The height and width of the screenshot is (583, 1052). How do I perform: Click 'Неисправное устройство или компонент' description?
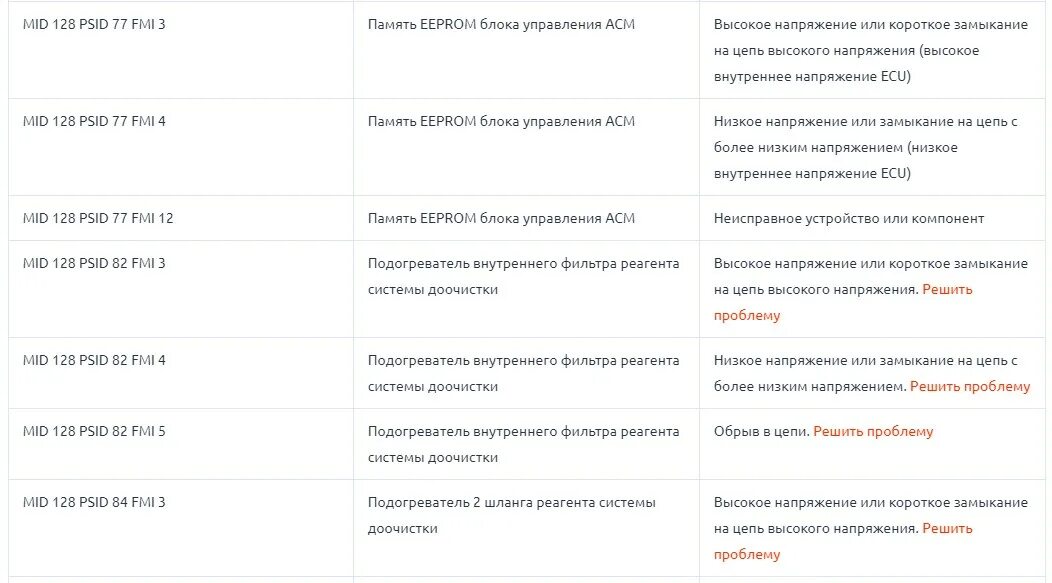coord(849,219)
